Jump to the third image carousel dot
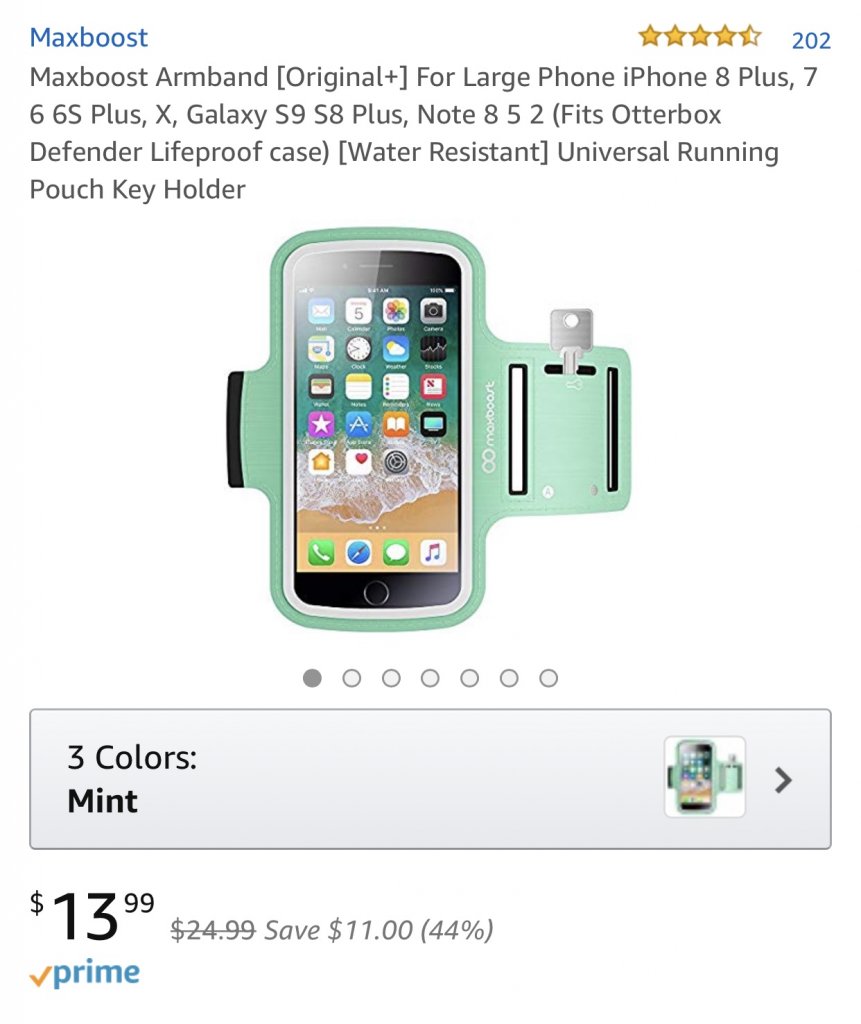 (x=391, y=678)
